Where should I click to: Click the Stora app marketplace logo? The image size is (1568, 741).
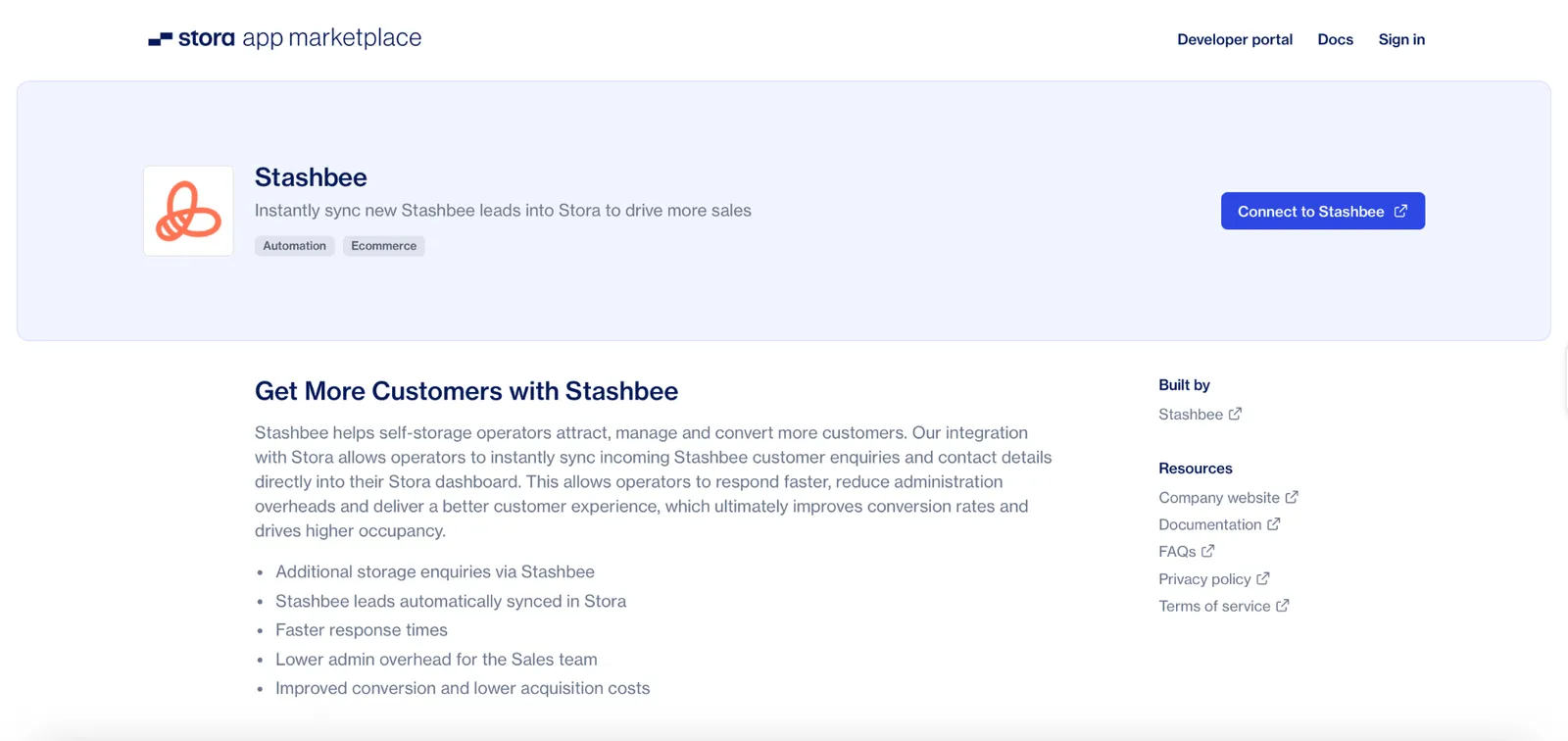pyautogui.click(x=285, y=38)
